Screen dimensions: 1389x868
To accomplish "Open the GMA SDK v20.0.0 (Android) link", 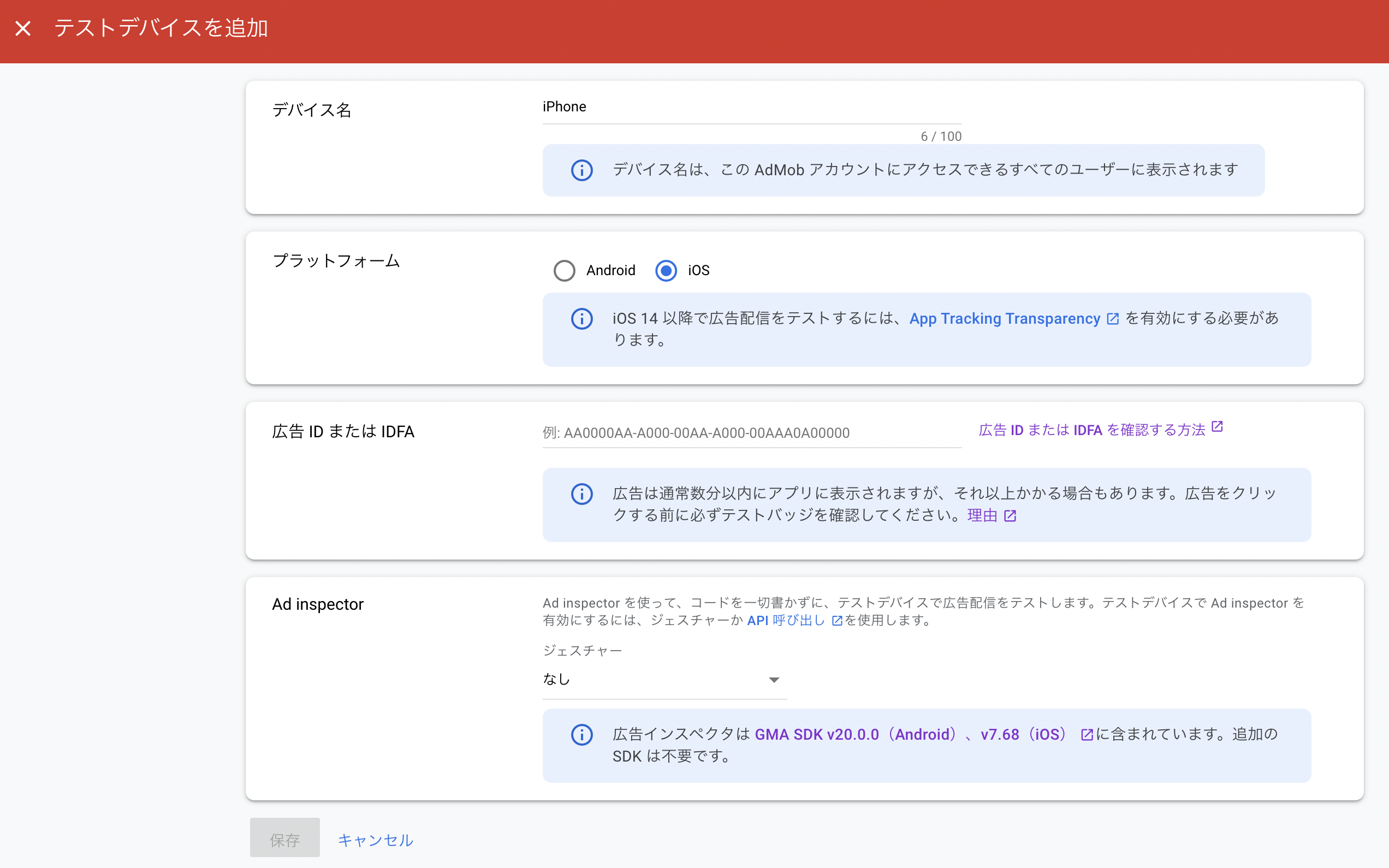I will 855,734.
